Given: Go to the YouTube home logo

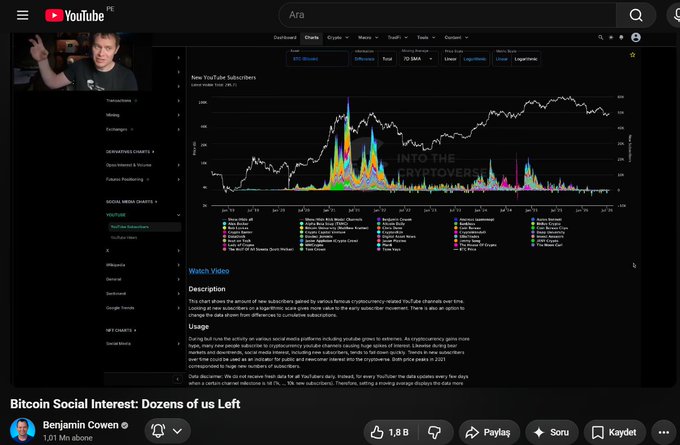Looking at the screenshot, I should [x=75, y=16].
